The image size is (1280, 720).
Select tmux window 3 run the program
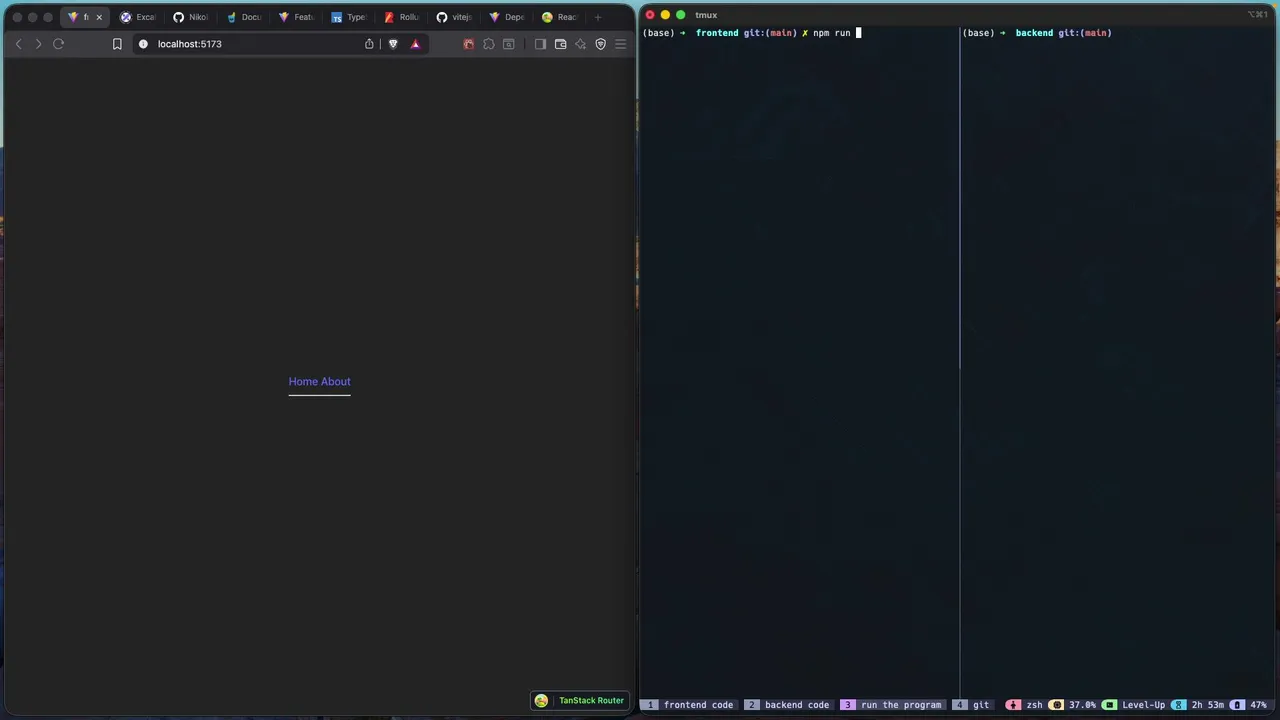pos(892,705)
